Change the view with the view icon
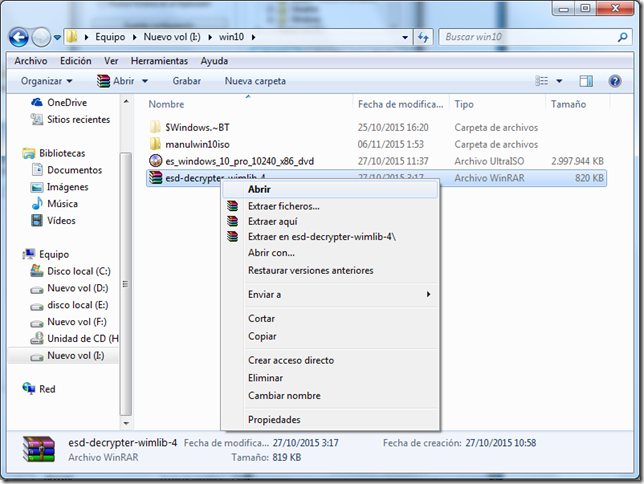Image resolution: width=644 pixels, height=484 pixels. (541, 81)
